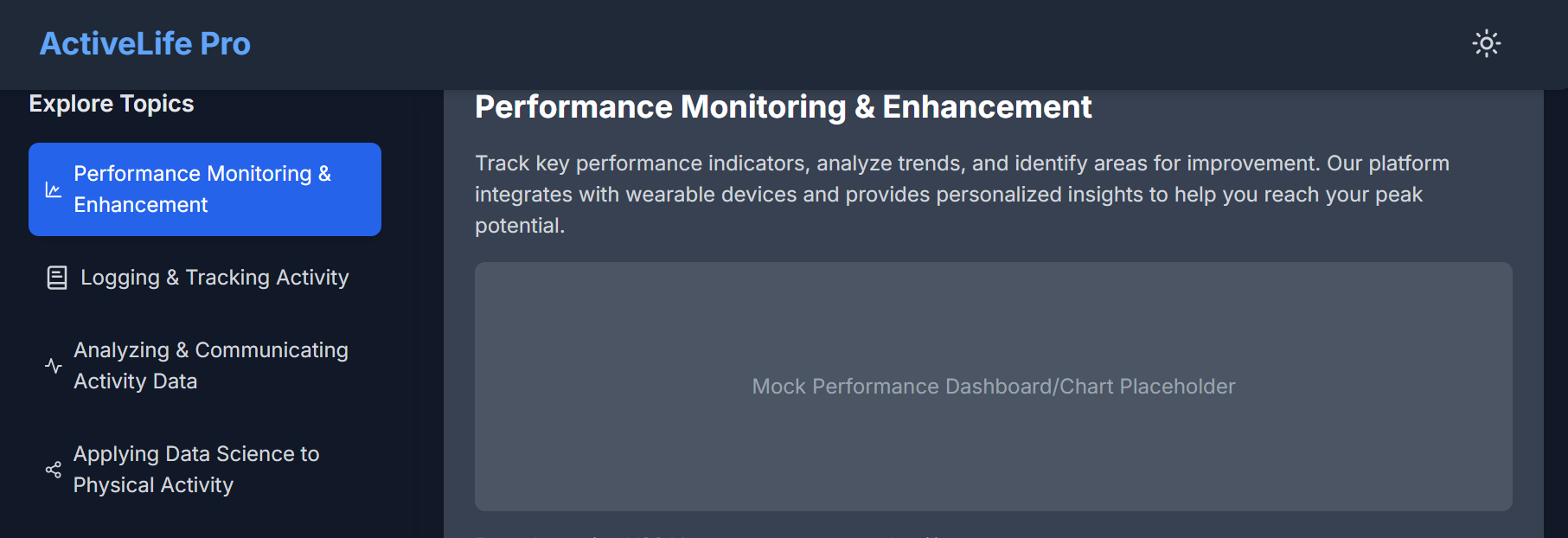Click the Performance Monitoring & Enhancement main heading

pos(783,107)
